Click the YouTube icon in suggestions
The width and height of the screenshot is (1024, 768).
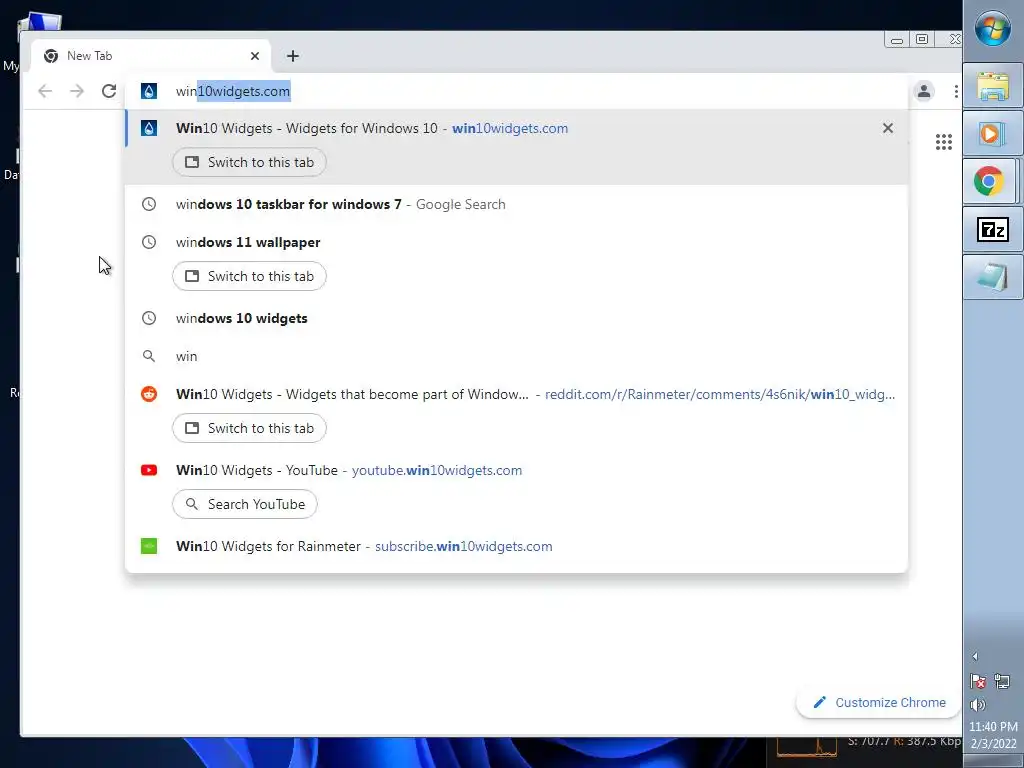tap(149, 470)
